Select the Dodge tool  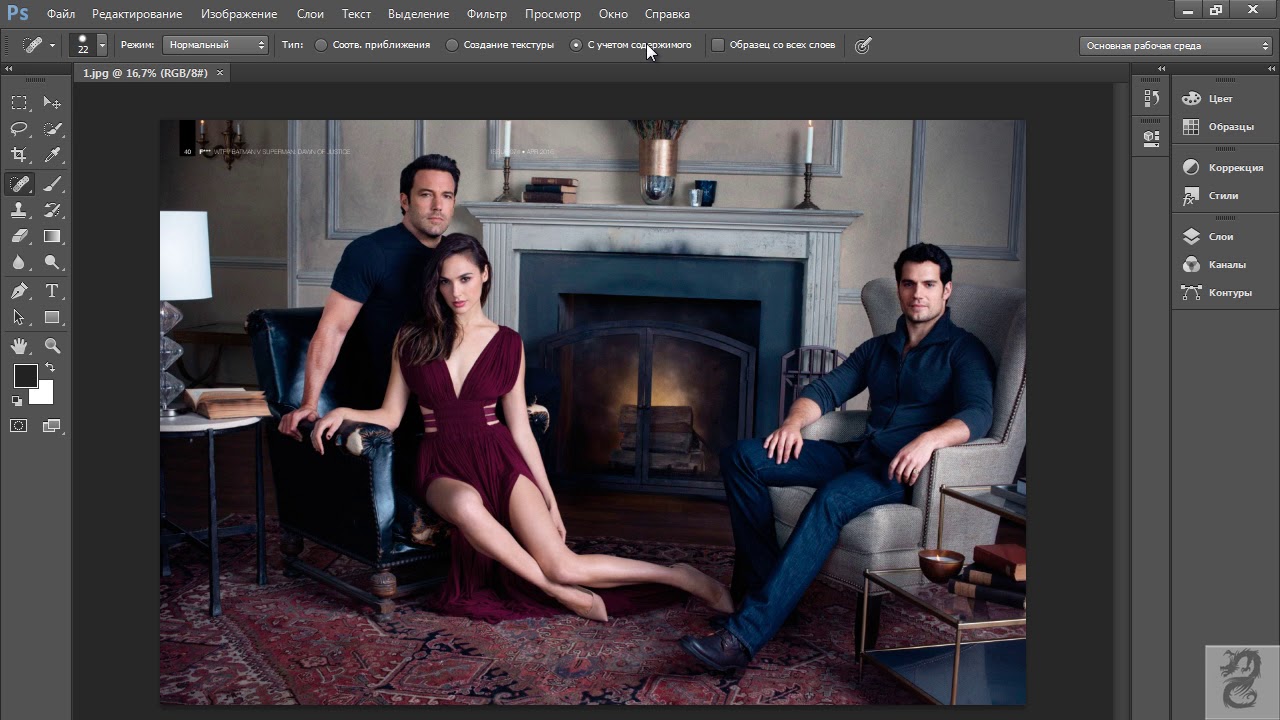tap(52, 263)
